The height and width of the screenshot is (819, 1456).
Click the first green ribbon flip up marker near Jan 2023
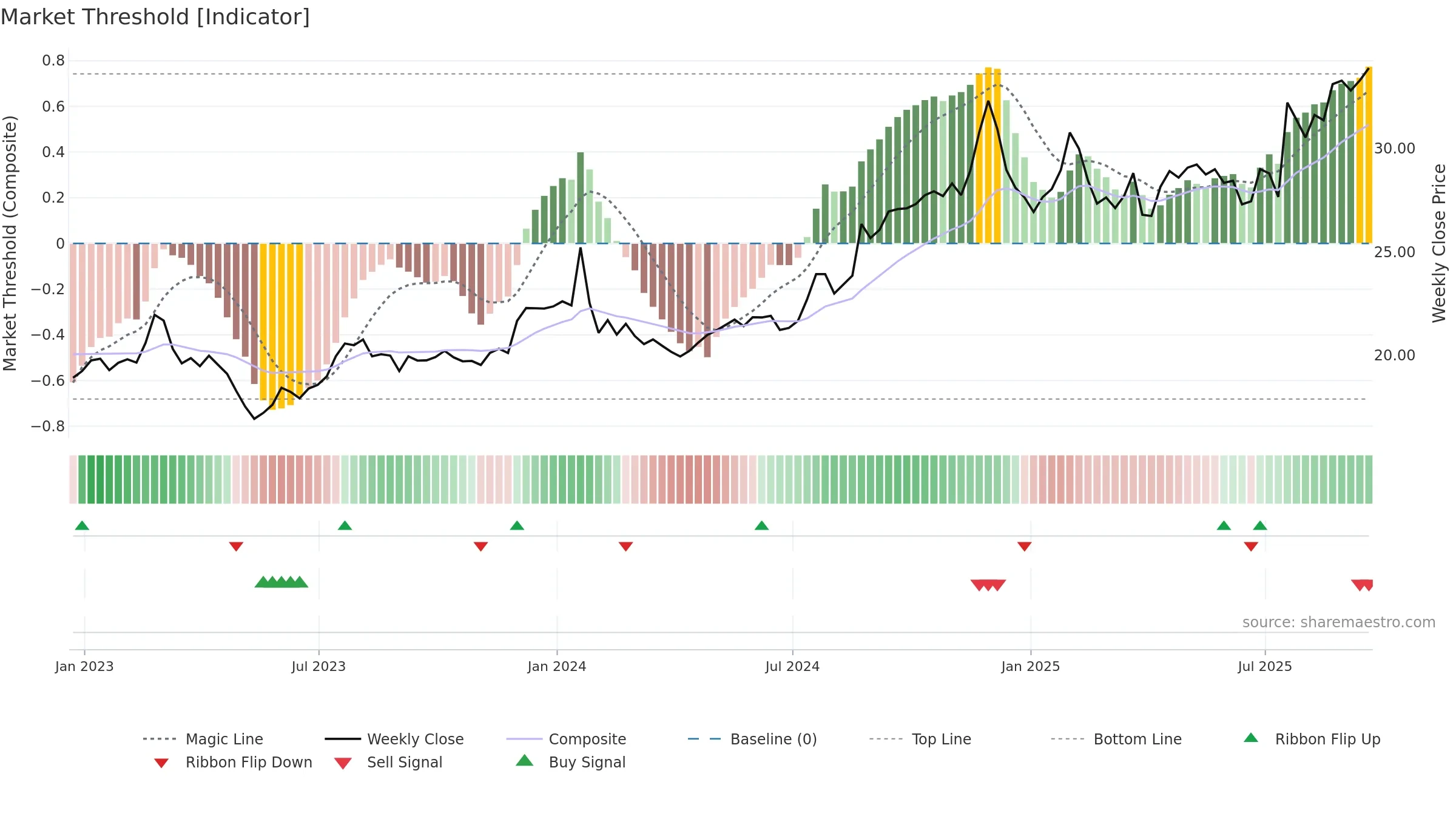(82, 525)
